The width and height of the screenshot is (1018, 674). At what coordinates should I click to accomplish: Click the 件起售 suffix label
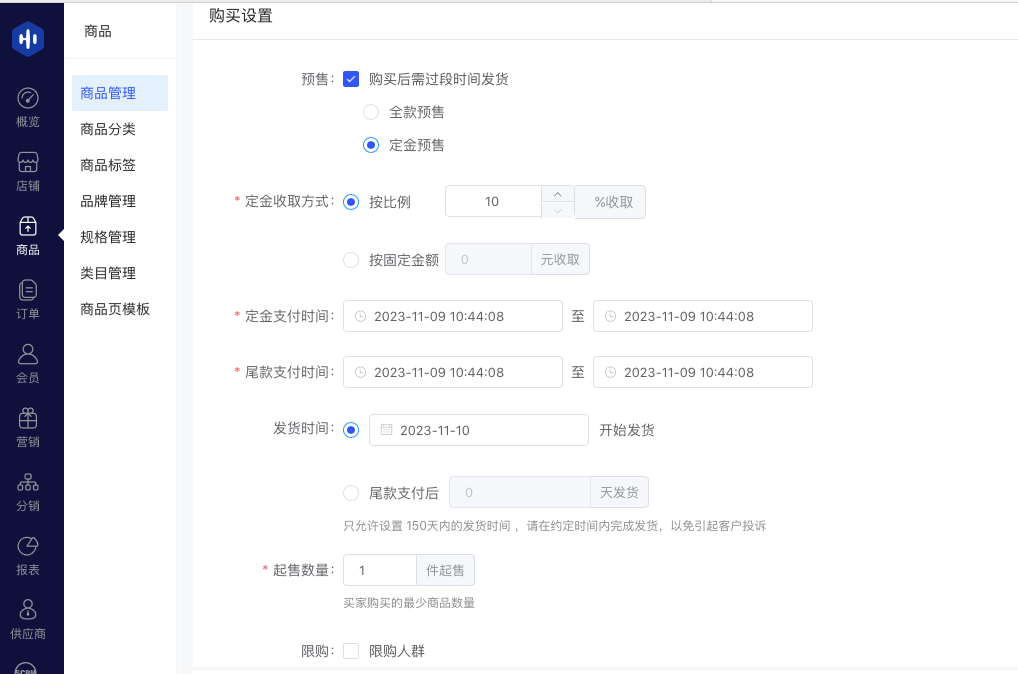[445, 570]
